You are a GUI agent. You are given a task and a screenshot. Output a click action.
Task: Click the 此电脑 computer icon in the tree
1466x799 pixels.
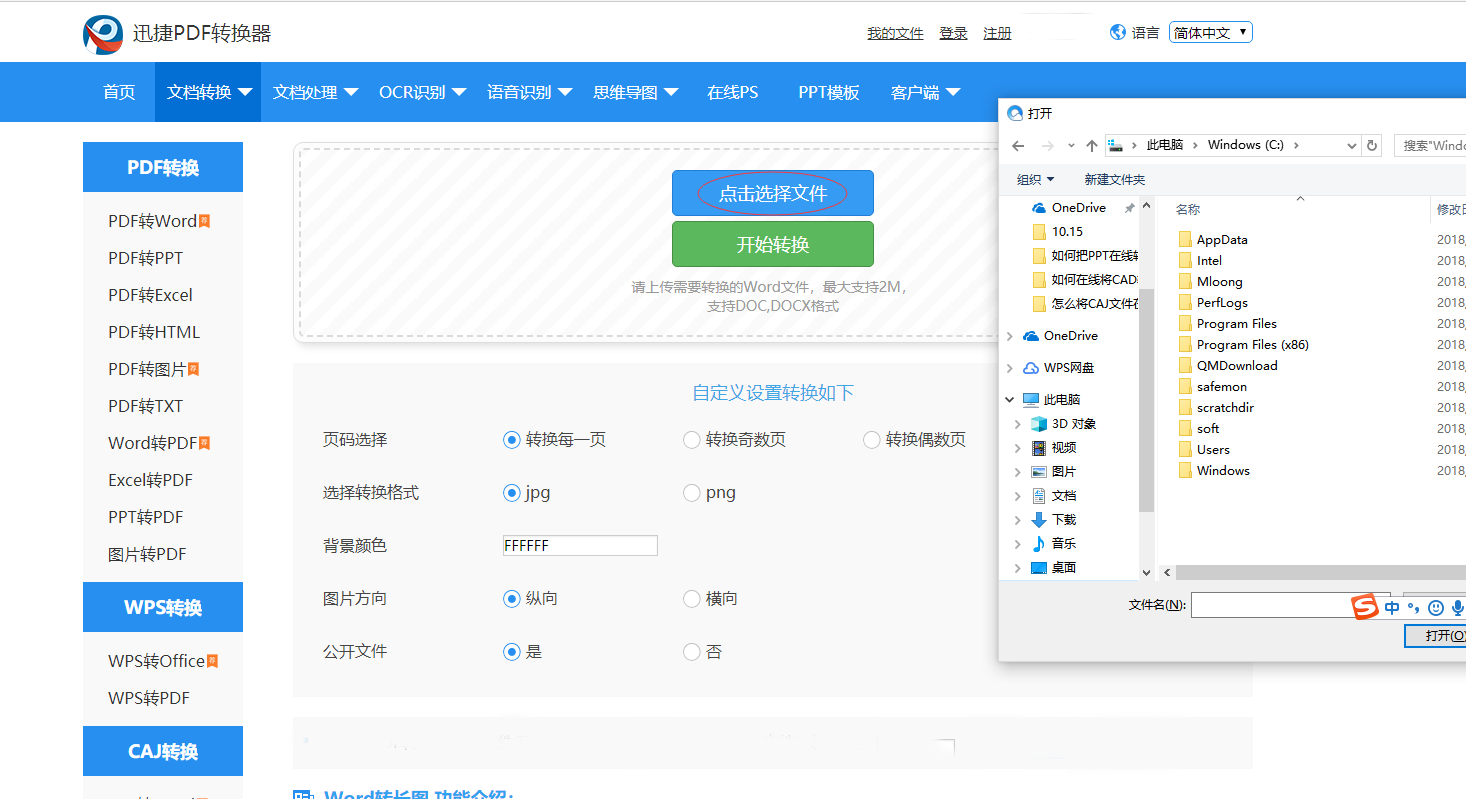click(1031, 399)
